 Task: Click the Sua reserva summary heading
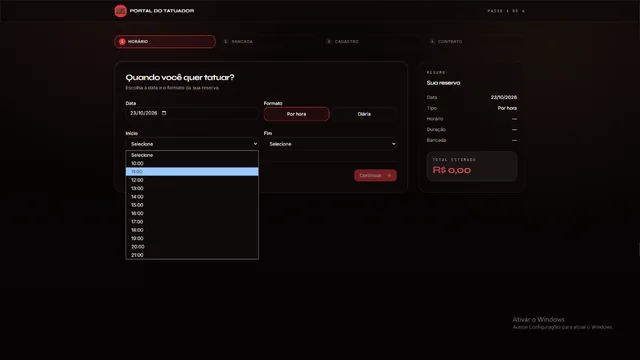coord(443,83)
